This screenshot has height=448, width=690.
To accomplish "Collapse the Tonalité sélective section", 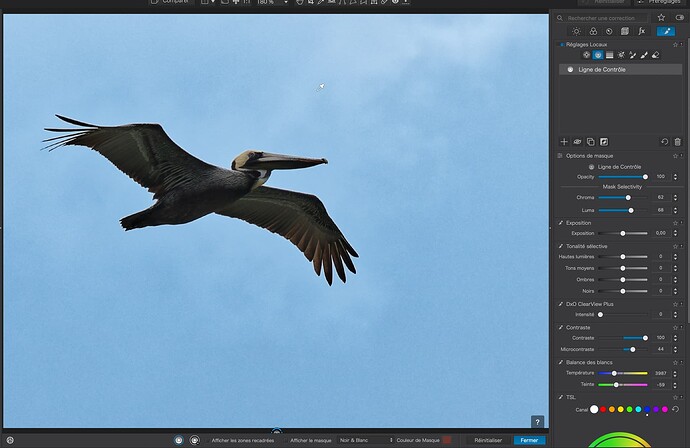I will point(586,246).
